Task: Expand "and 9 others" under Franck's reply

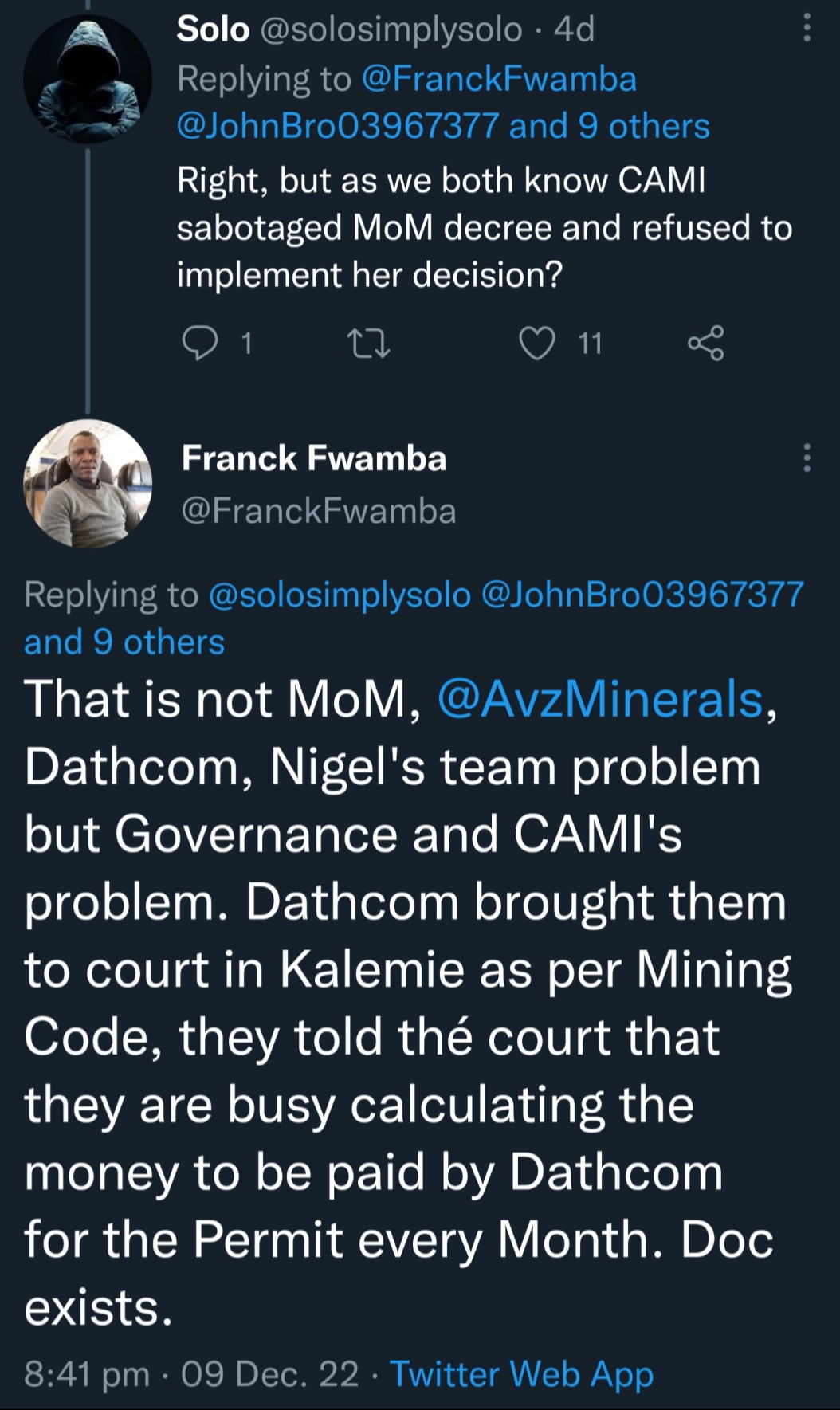Action: (124, 642)
